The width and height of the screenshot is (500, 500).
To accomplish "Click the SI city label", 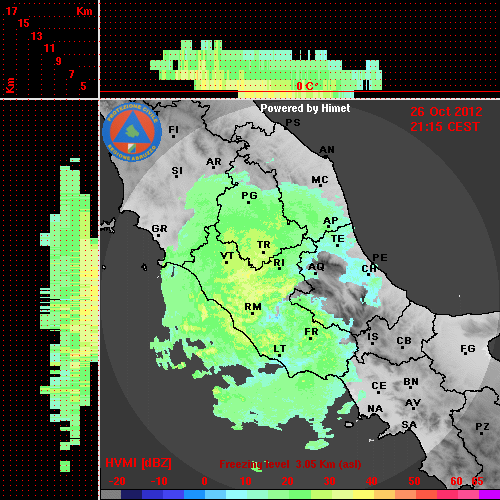I will coord(177,171).
